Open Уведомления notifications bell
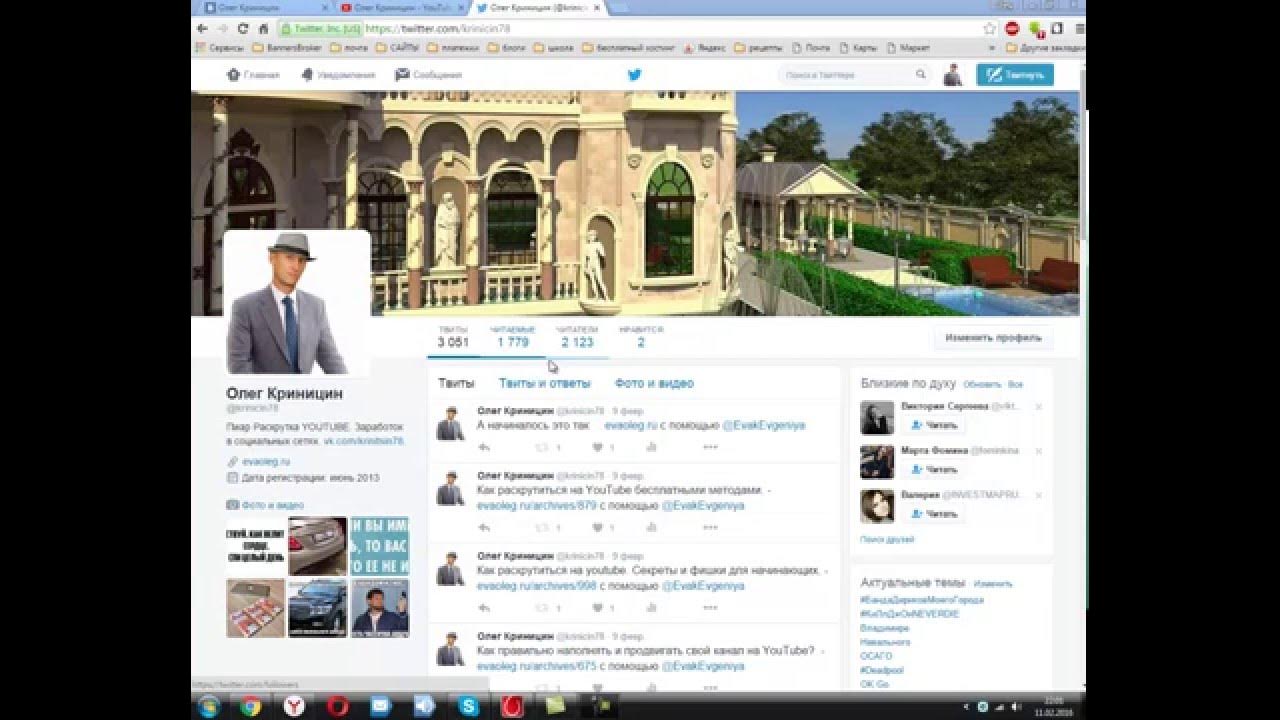Image resolution: width=1280 pixels, height=720 pixels. click(337, 75)
